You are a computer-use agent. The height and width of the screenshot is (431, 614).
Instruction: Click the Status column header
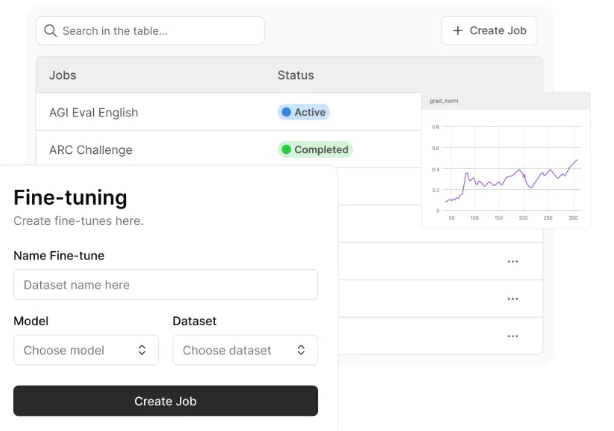pyautogui.click(x=295, y=75)
